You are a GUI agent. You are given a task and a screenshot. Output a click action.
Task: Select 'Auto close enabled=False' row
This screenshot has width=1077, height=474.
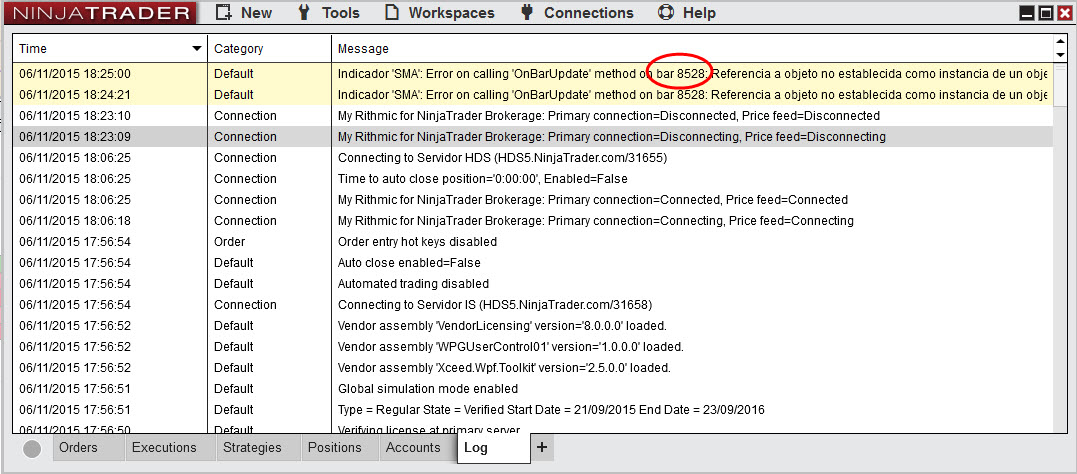533,262
